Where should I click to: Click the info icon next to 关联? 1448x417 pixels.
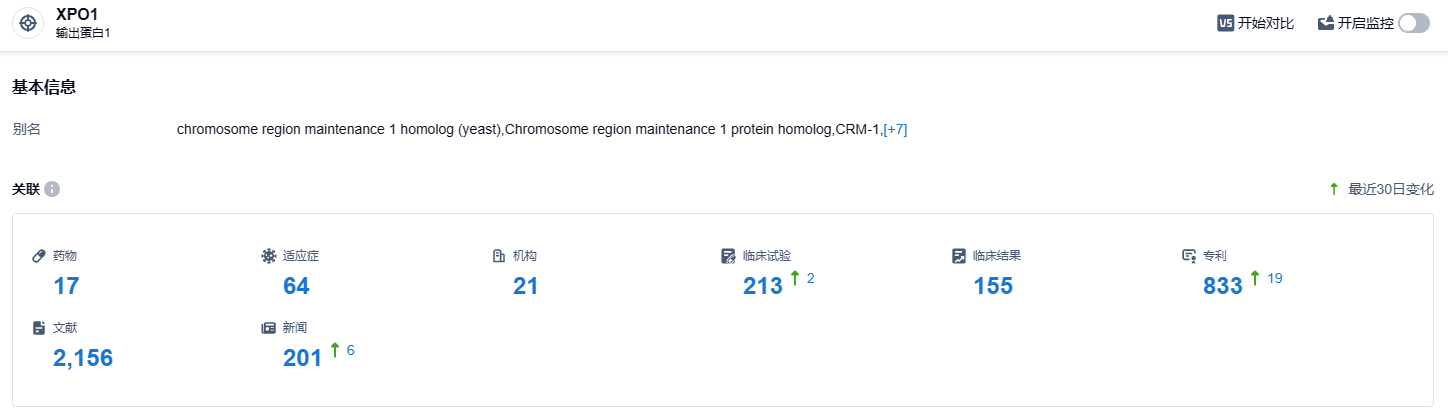pos(52,189)
